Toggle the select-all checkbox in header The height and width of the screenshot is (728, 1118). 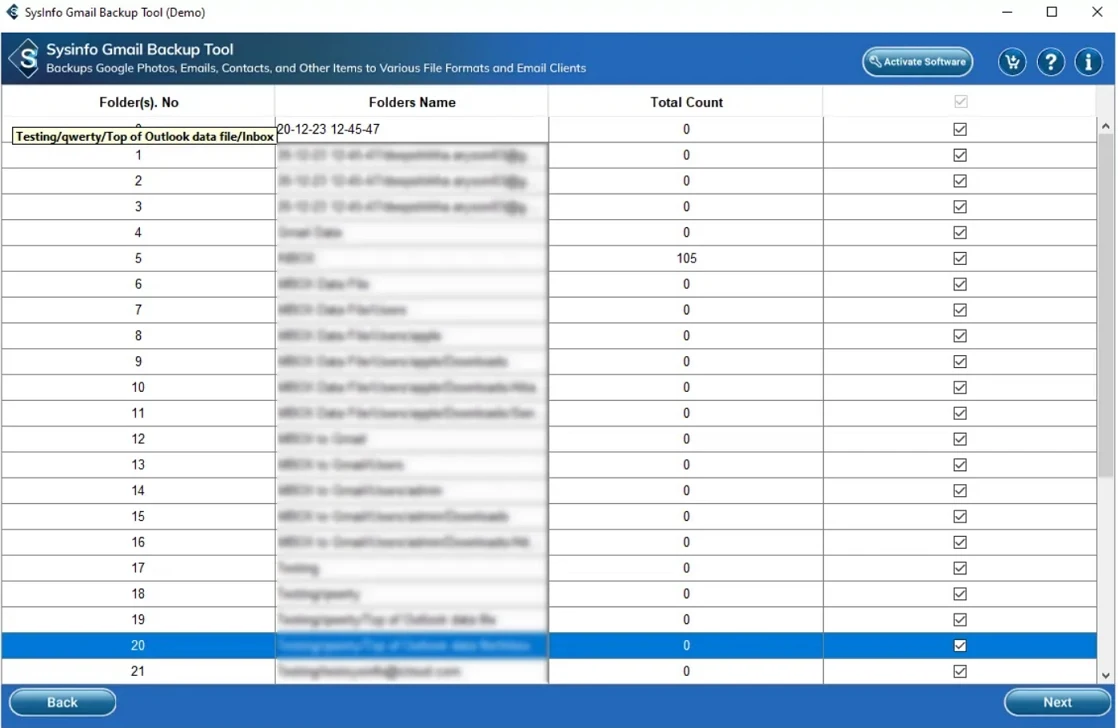(960, 101)
